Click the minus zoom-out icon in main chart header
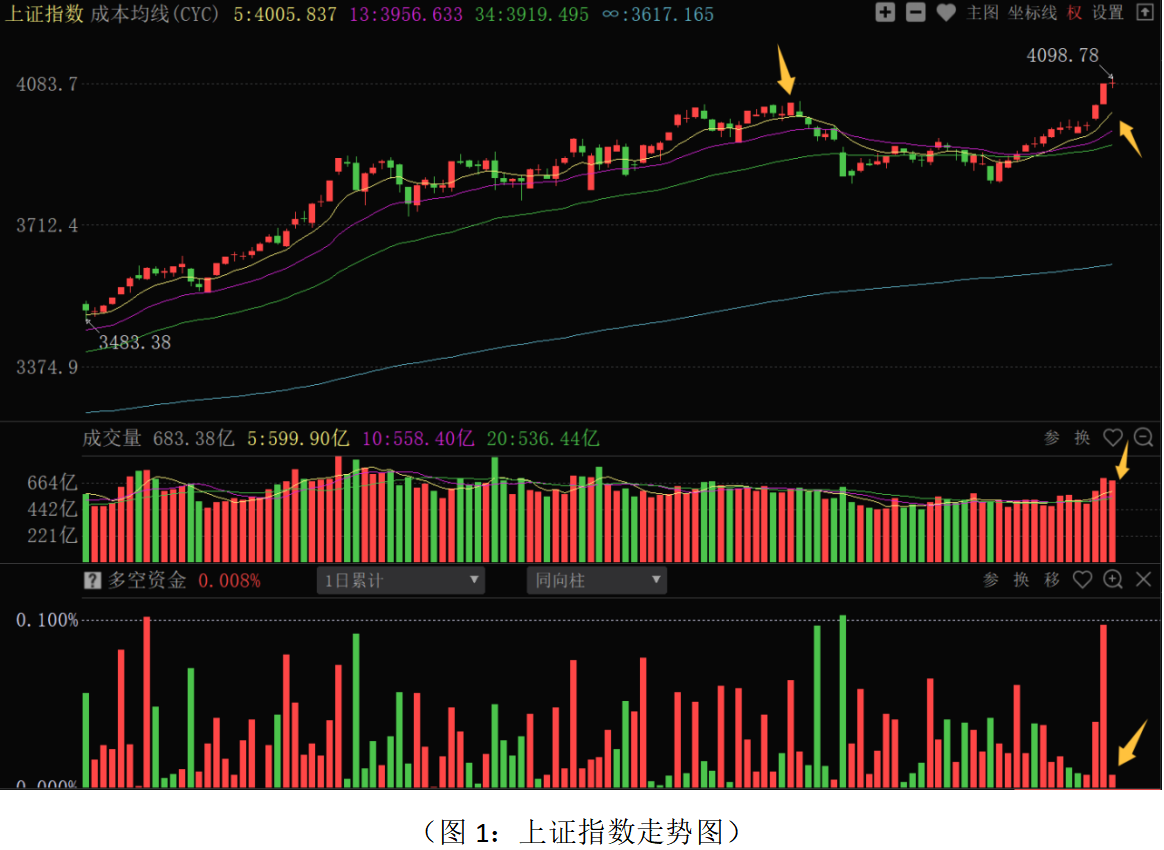Screen dimensions: 1164x850 915,13
